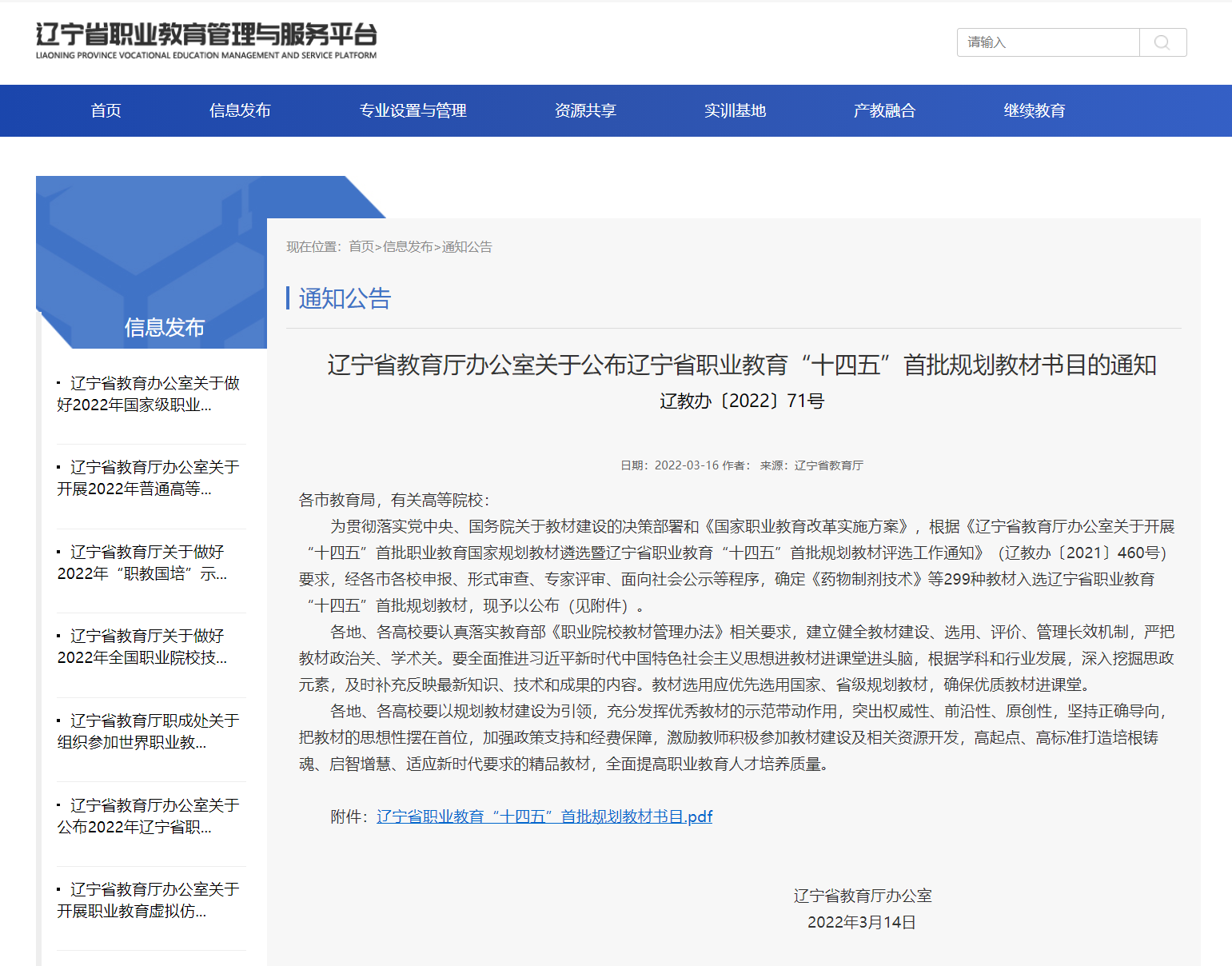Click the platform logo 辽宁省职业教育管理与服务平台
The height and width of the screenshot is (966, 1232).
(206, 41)
